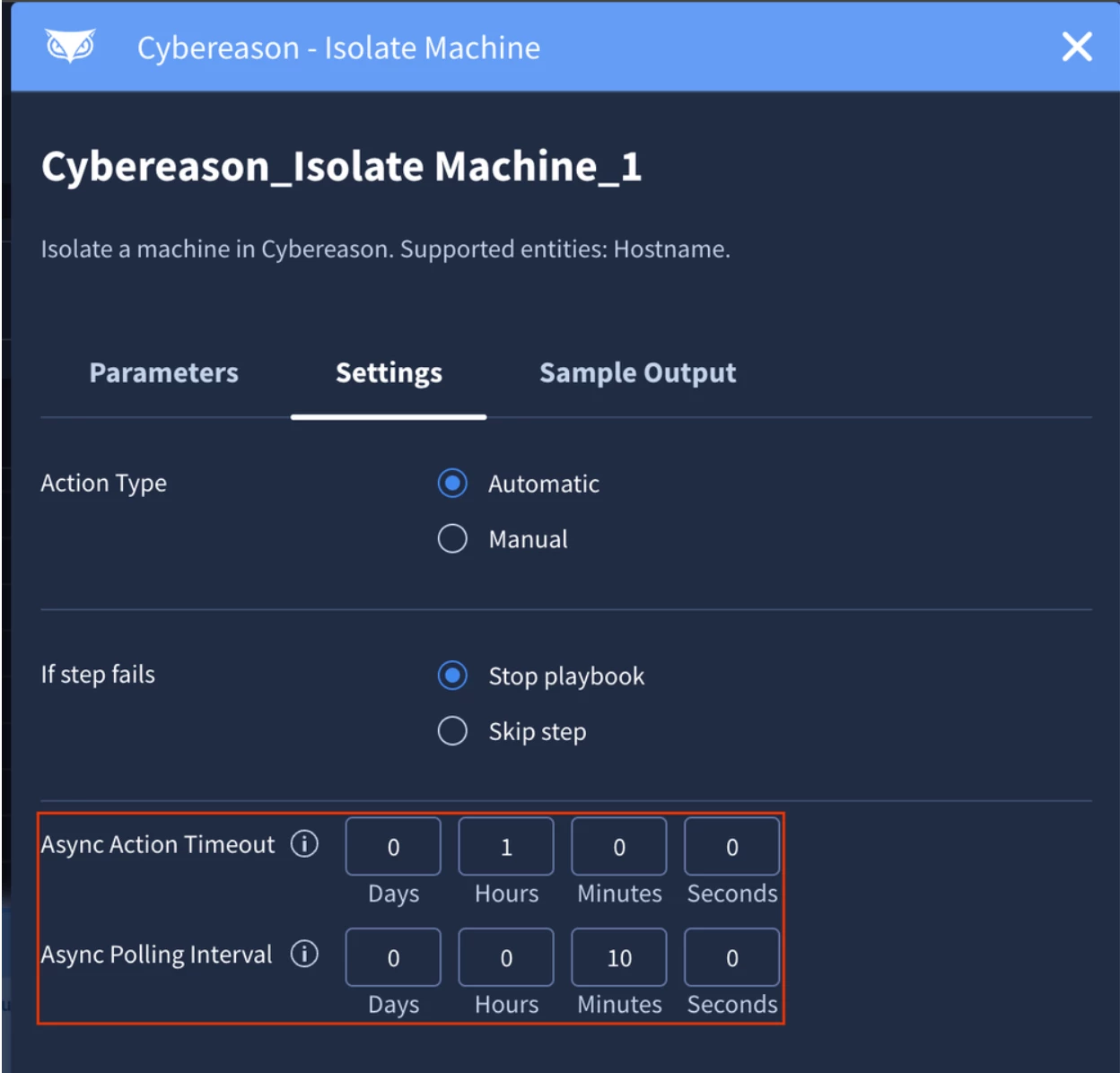Click the Cybereason_Isolate Machine_1 title

click(342, 167)
